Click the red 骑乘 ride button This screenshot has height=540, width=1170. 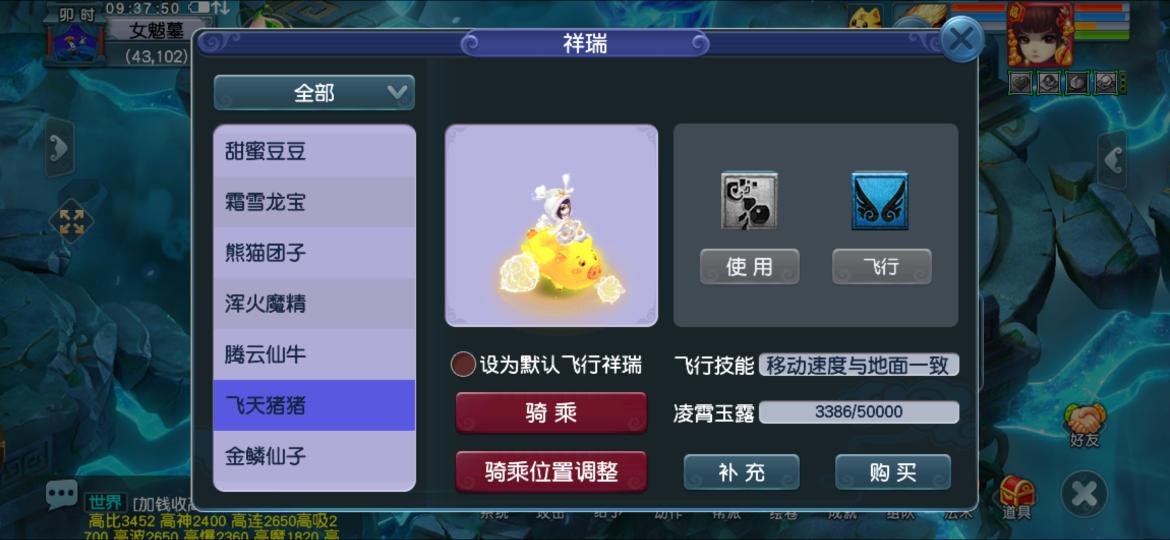551,412
